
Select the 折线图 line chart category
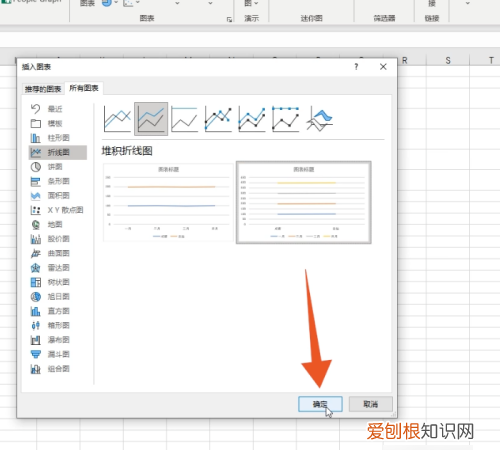tap(57, 152)
